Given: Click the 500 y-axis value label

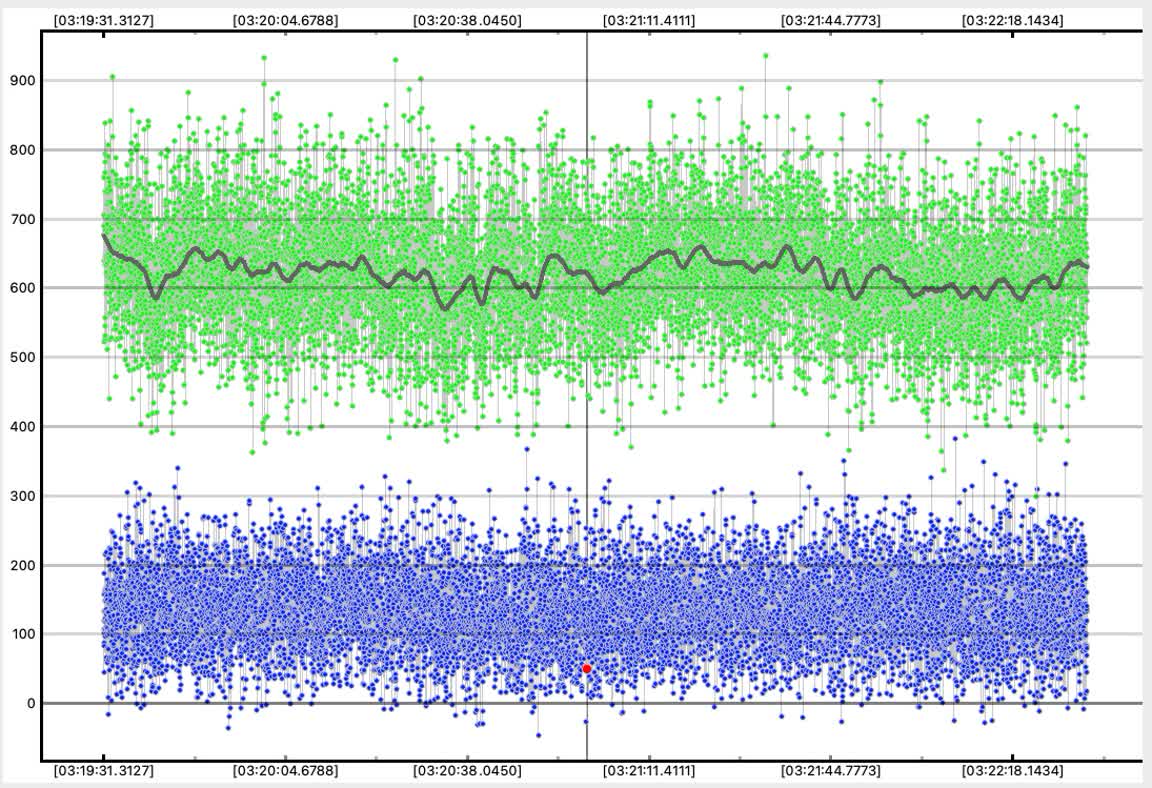Looking at the screenshot, I should [20, 357].
